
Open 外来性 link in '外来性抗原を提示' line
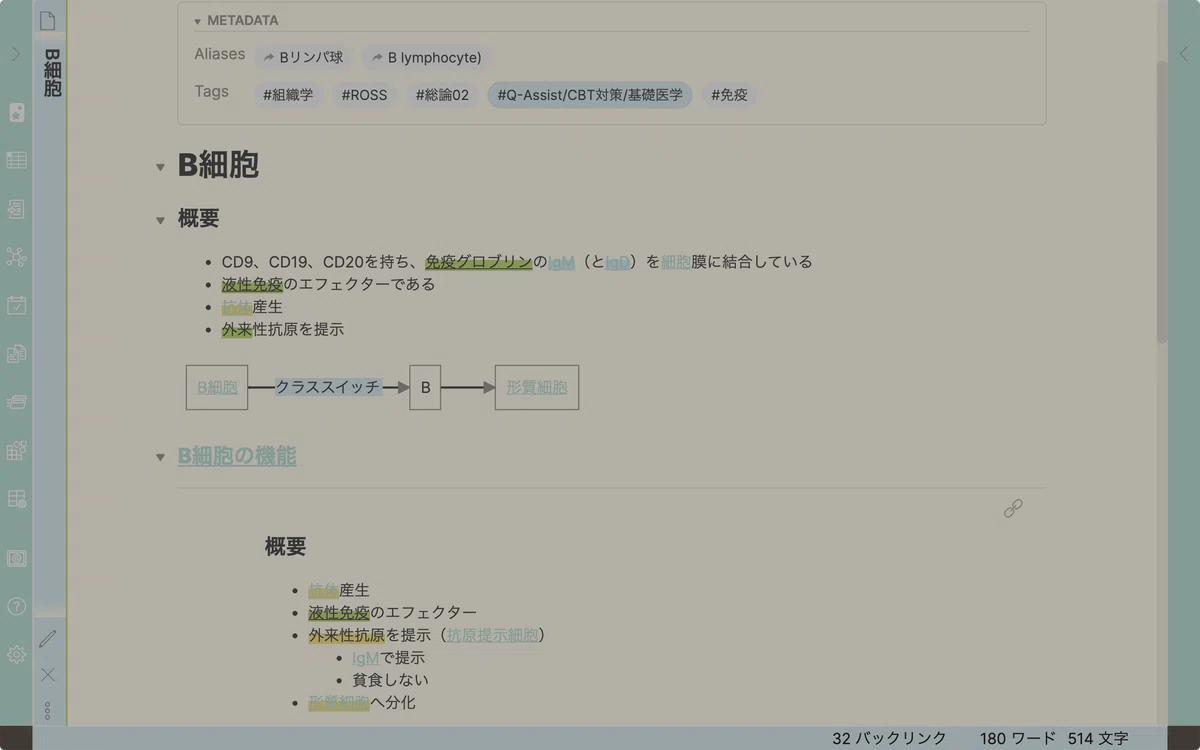pyautogui.click(x=237, y=329)
